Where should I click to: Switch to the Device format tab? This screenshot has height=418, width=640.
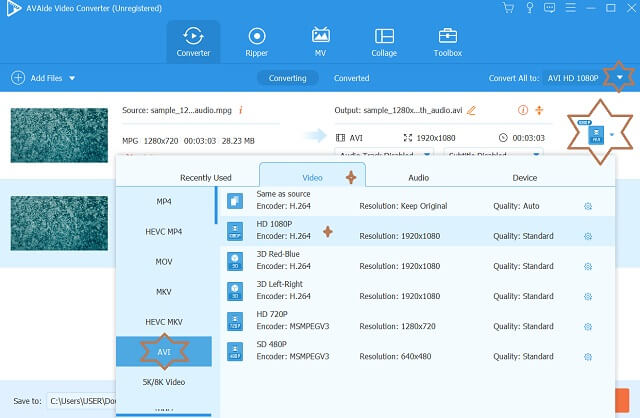coord(524,177)
